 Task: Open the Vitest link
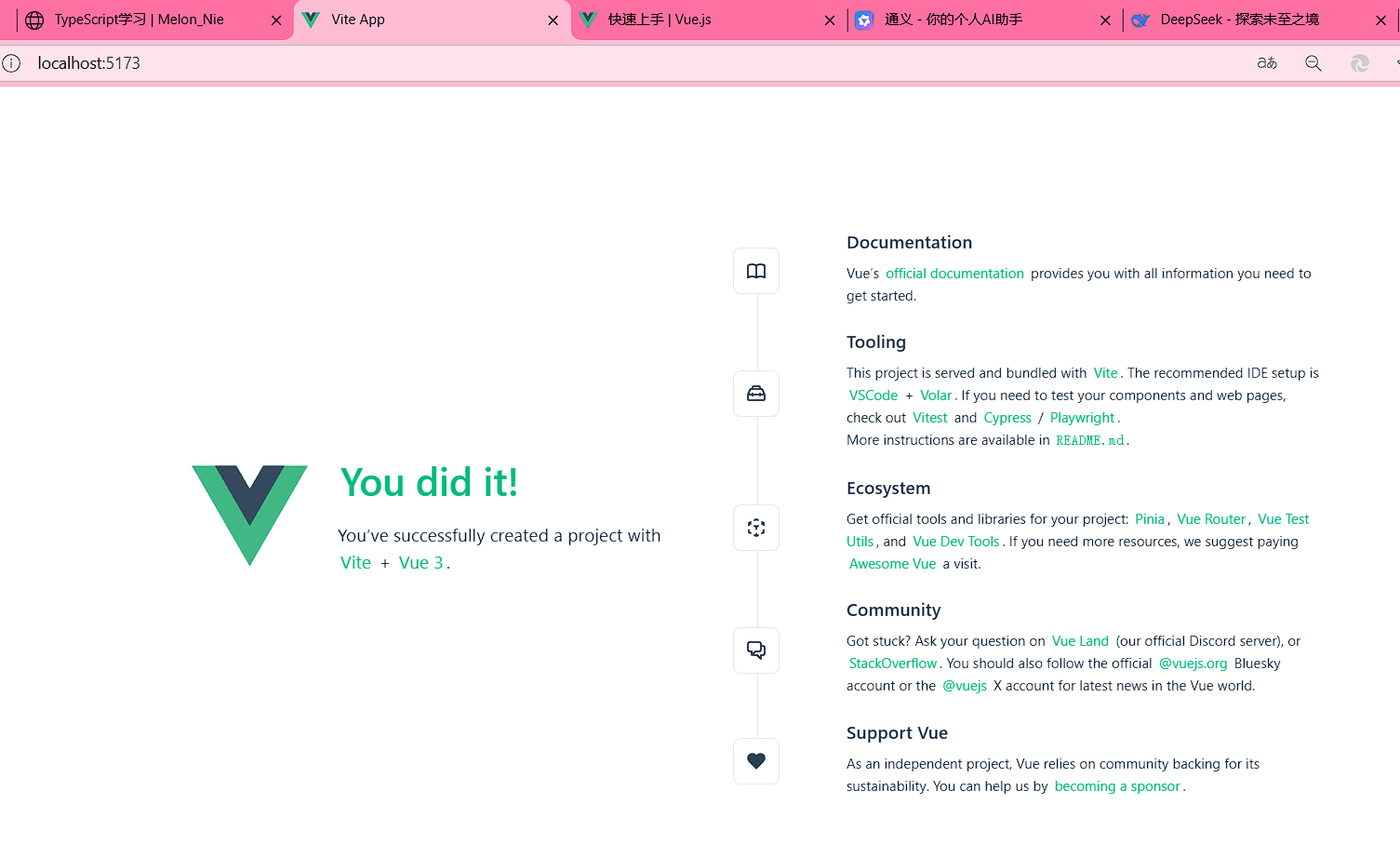pos(930,418)
